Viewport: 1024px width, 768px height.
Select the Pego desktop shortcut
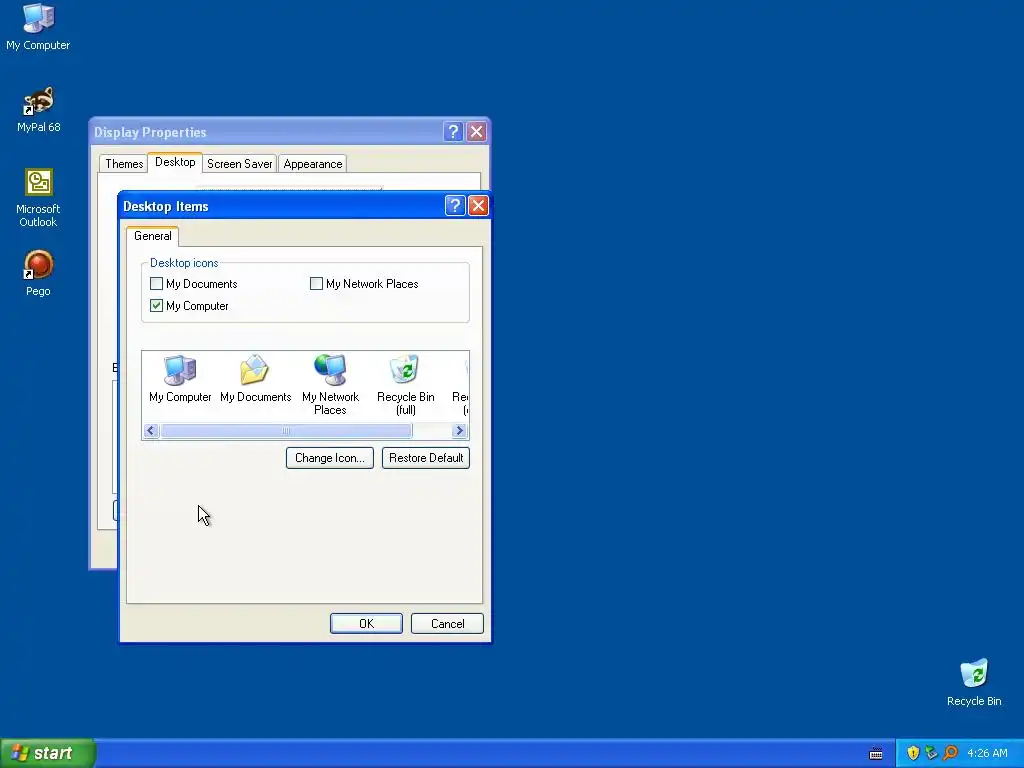[x=38, y=274]
